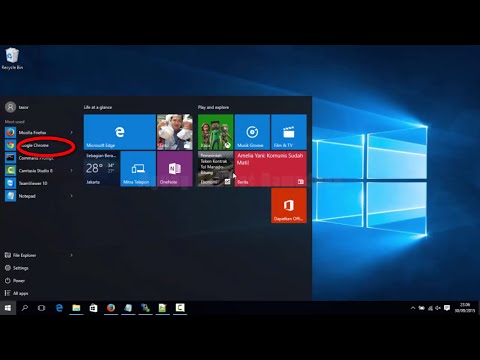
Task: Open the Film & TV tile
Action: coord(289,132)
